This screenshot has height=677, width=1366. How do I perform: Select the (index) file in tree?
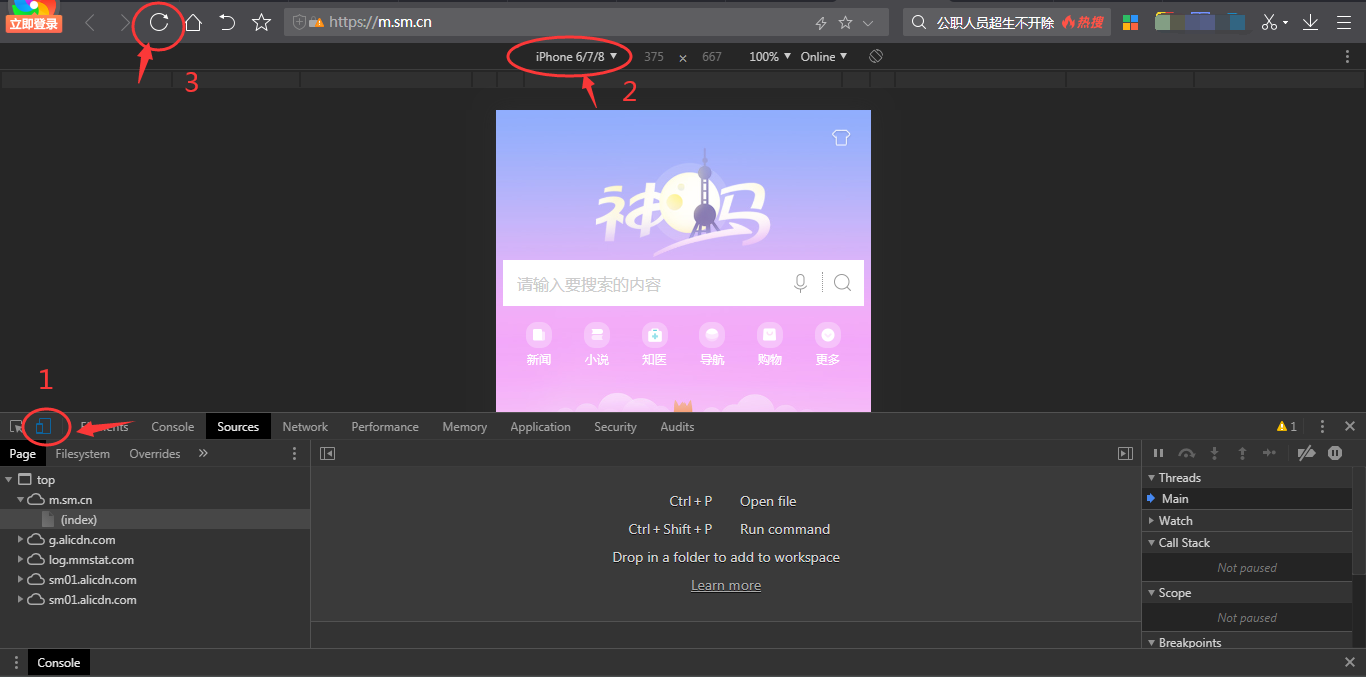point(78,520)
